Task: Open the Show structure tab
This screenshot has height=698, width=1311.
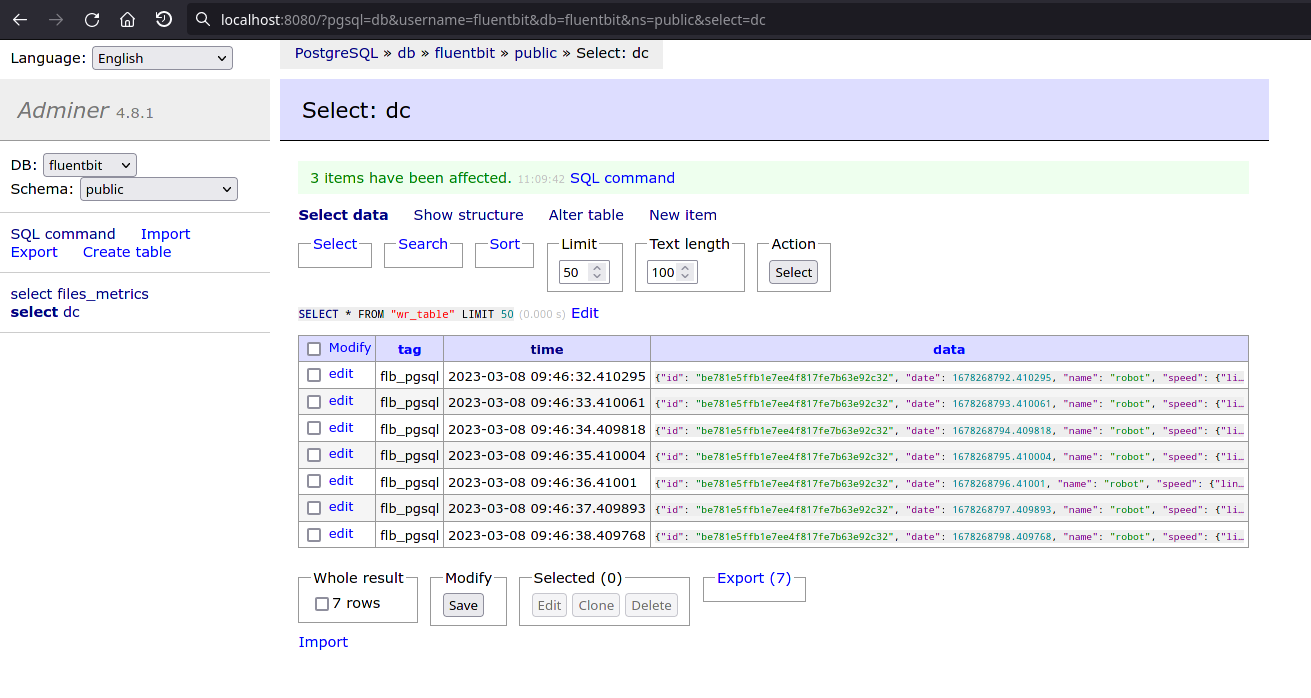Action: [468, 215]
